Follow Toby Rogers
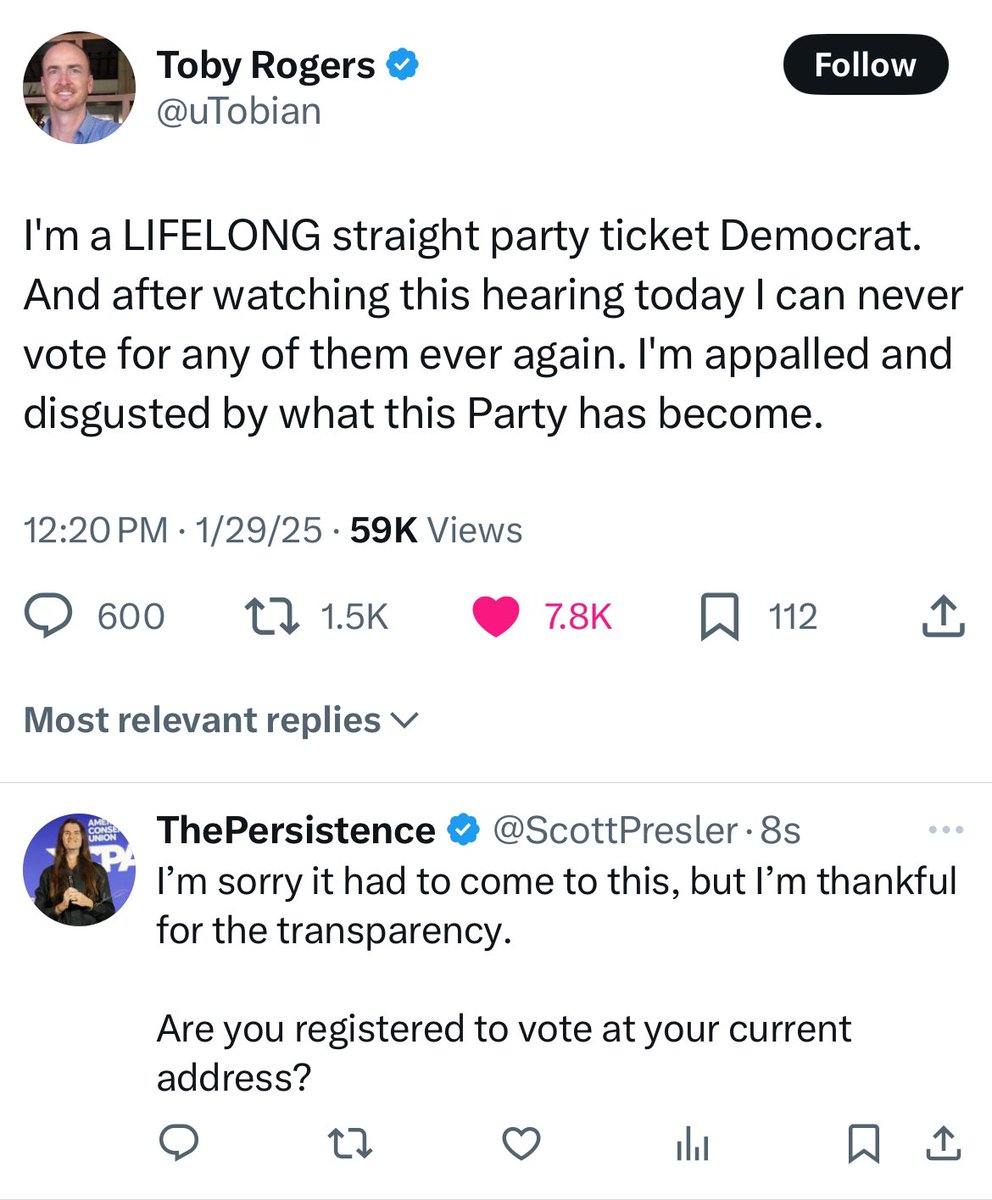This screenshot has height=1200, width=992. tap(864, 65)
